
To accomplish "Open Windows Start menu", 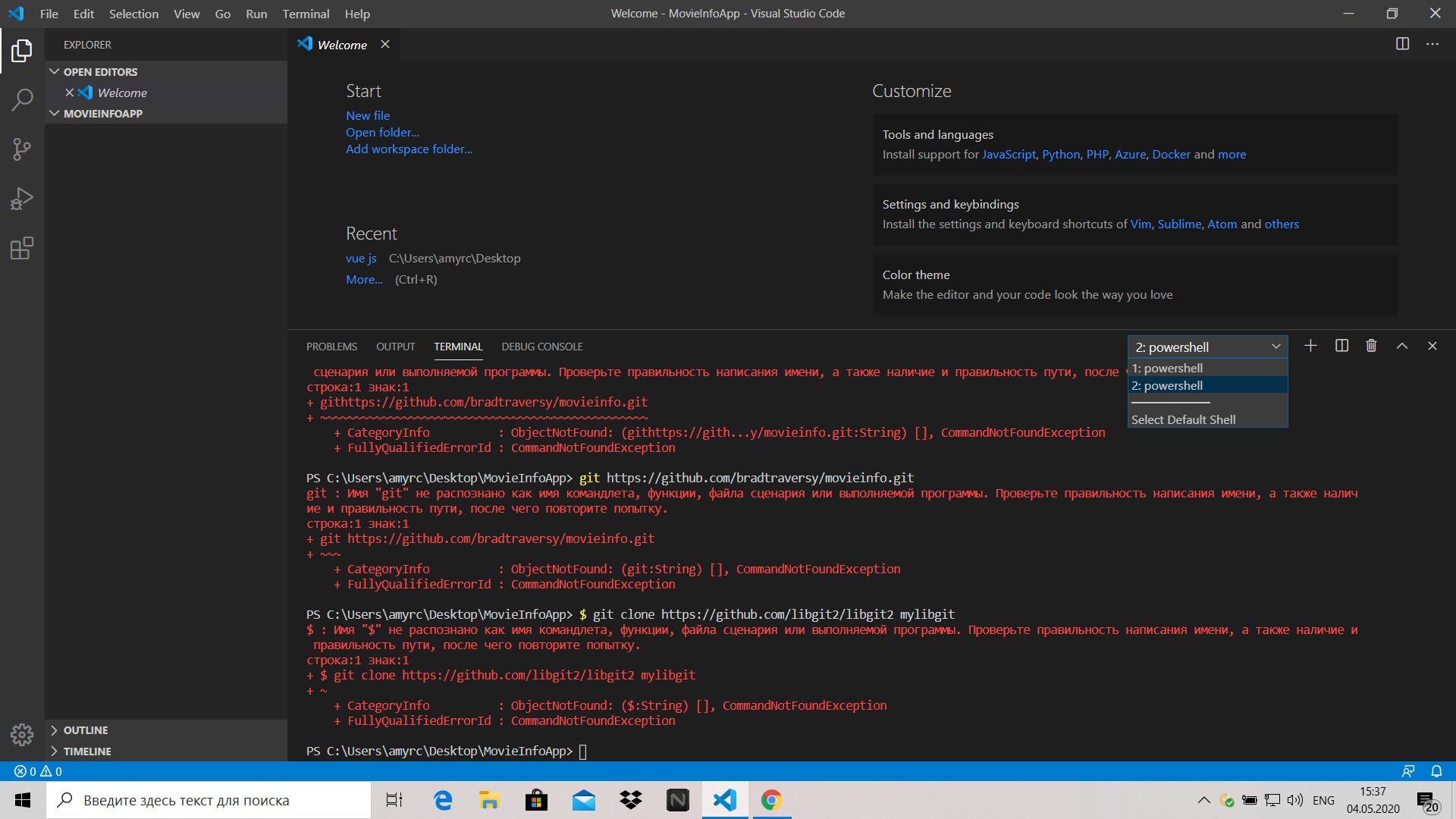I will [23, 800].
